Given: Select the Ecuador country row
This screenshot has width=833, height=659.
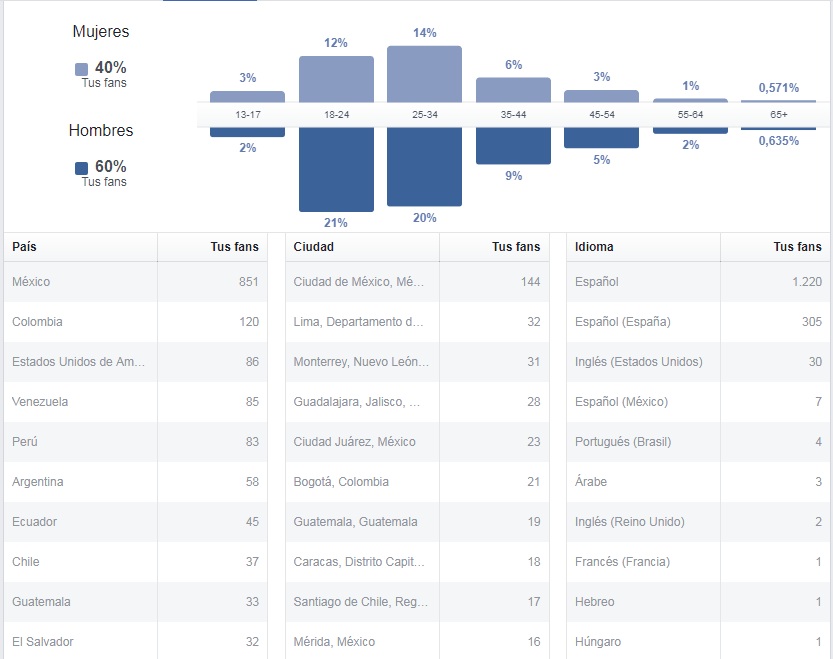Looking at the screenshot, I should pyautogui.click(x=135, y=522).
